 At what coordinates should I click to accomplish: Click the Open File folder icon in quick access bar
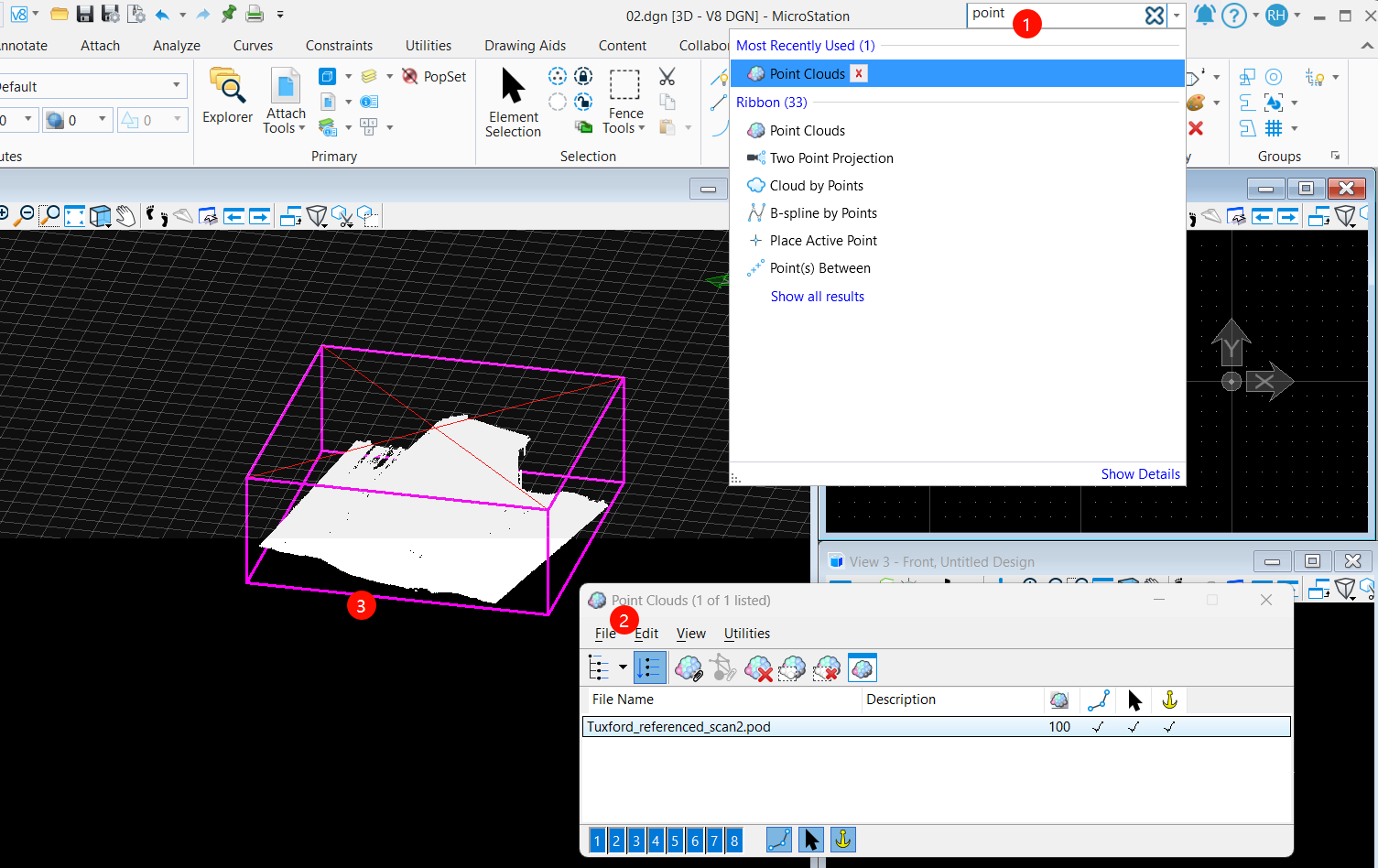60,15
